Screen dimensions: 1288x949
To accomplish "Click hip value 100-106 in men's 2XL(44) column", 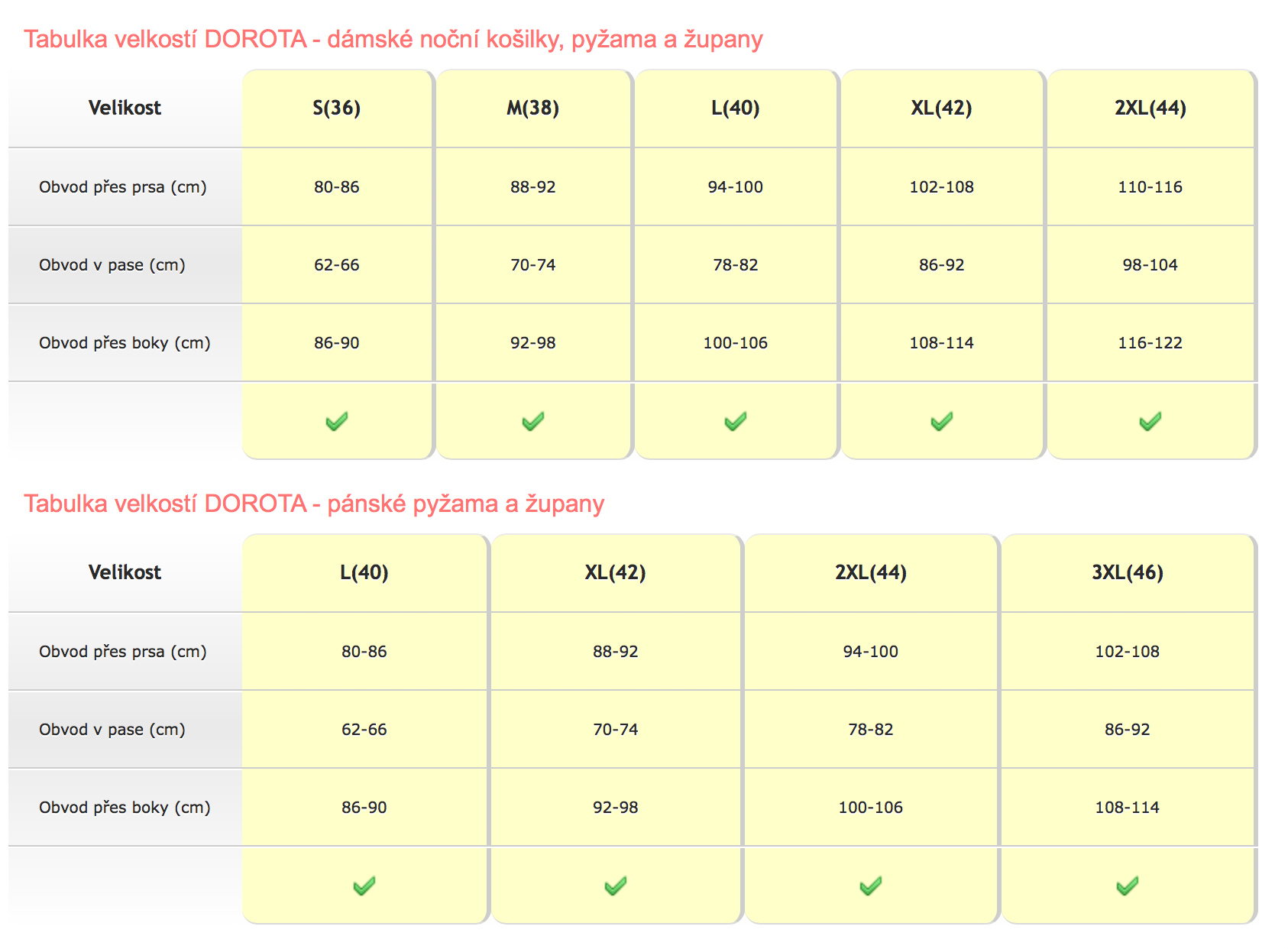I will (871, 808).
